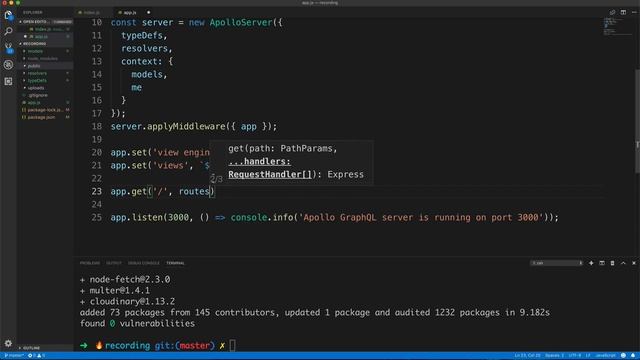
Task: Click the feedback smiley in status bar
Action: pos(623,356)
